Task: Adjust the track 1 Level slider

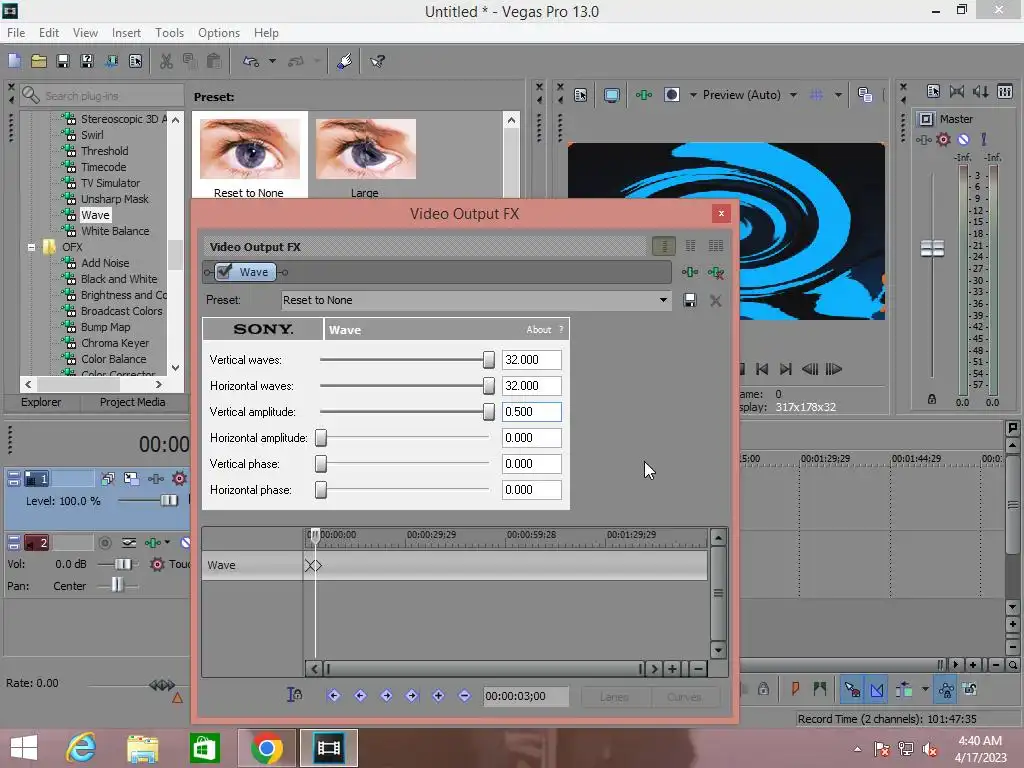Action: [168, 500]
